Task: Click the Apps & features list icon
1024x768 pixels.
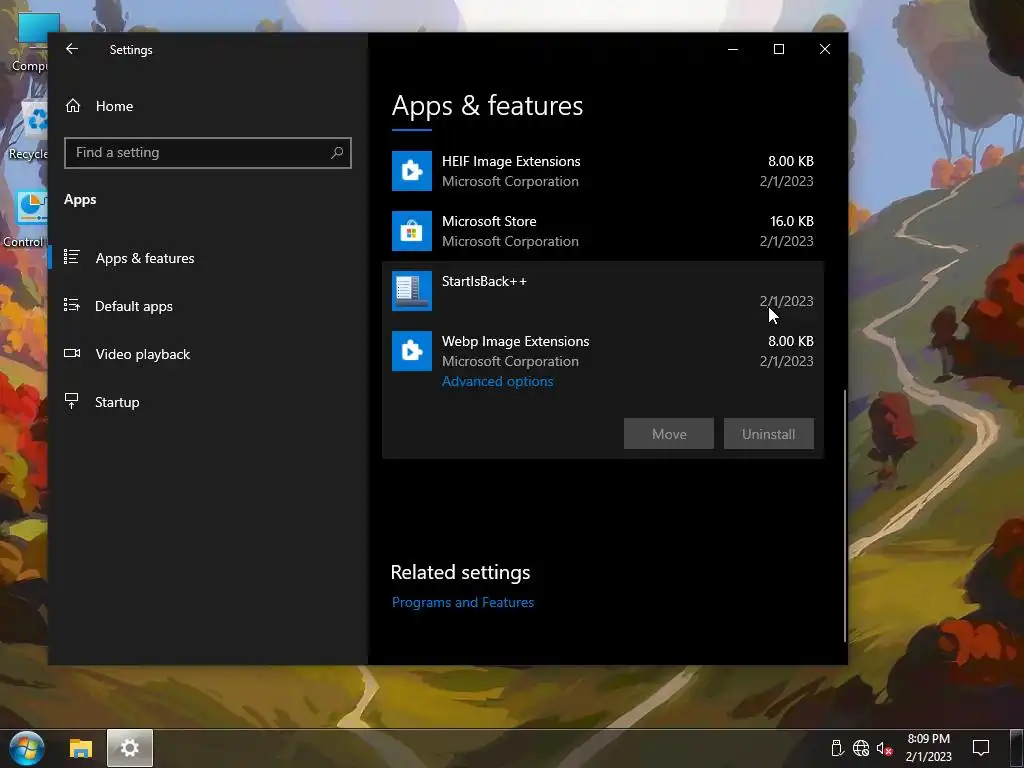Action: coord(72,257)
